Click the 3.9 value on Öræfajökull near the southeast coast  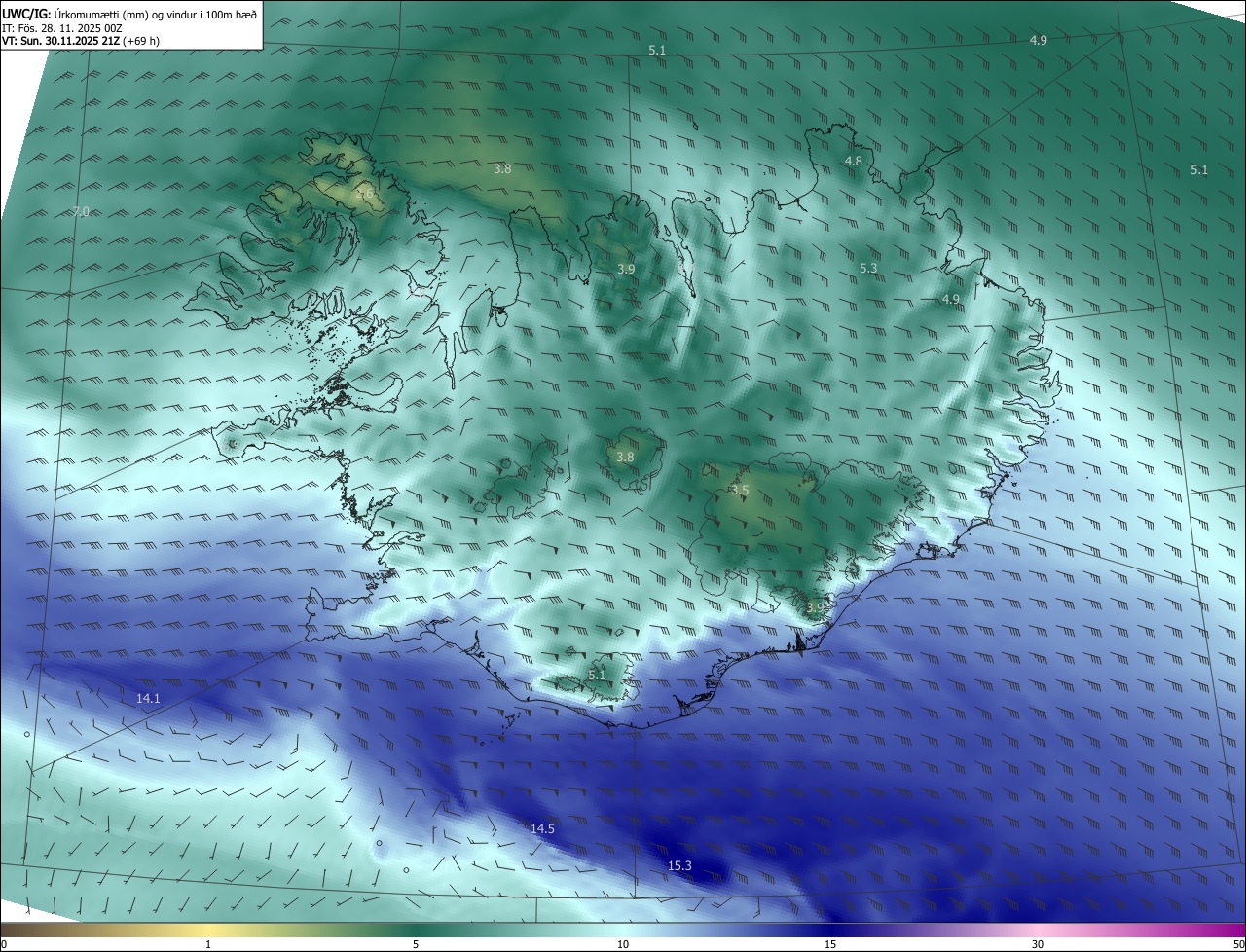point(815,607)
